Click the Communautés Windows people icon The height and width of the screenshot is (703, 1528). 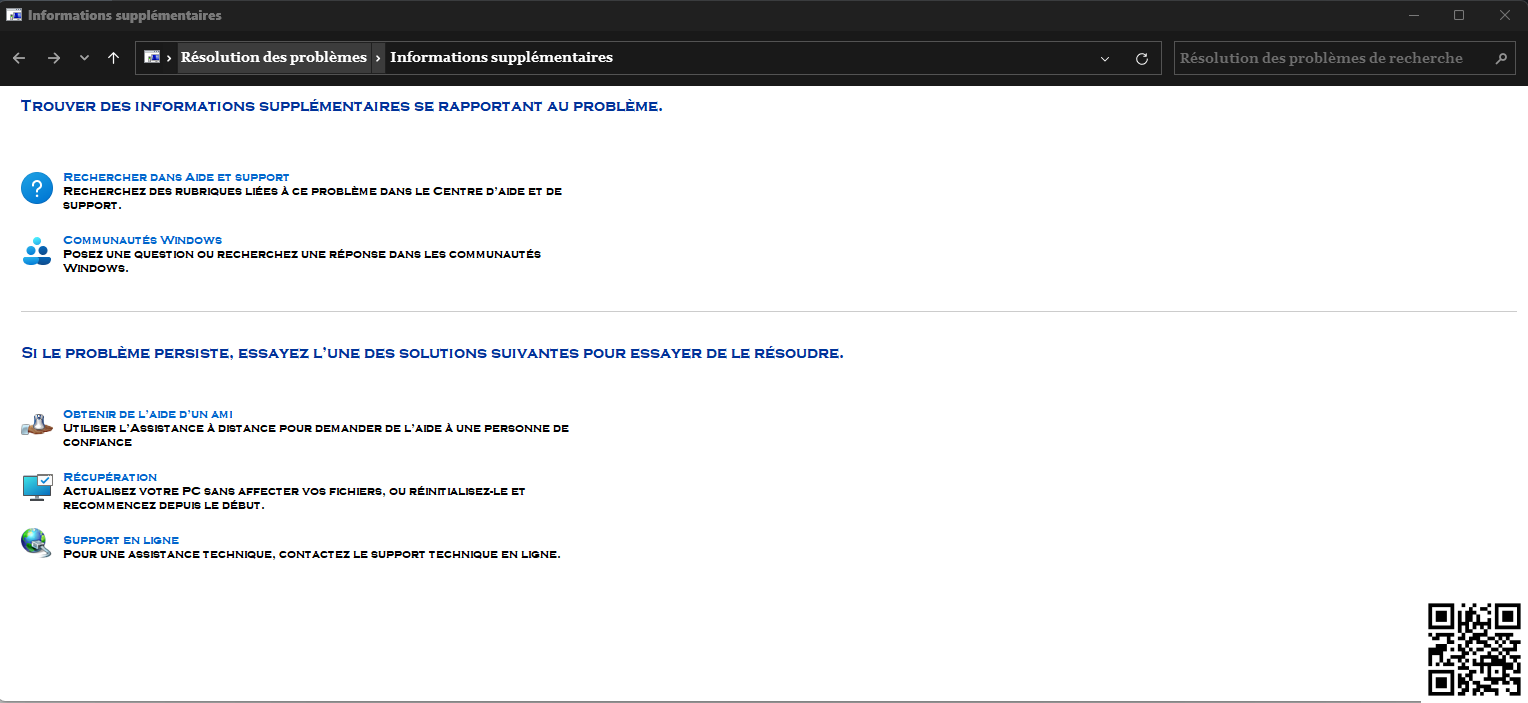37,251
